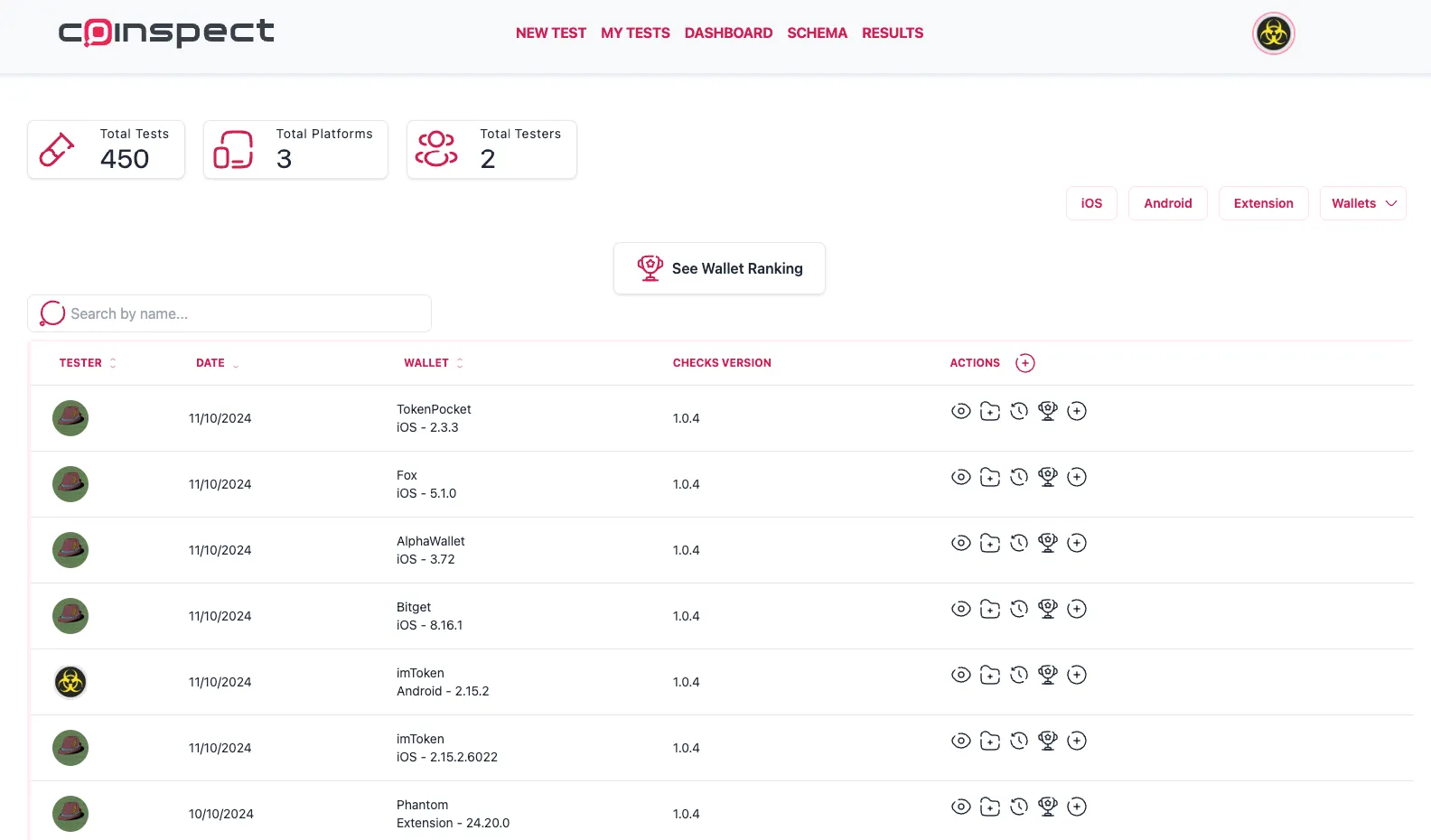Click trophy icon in imToken Android row

(x=1048, y=675)
